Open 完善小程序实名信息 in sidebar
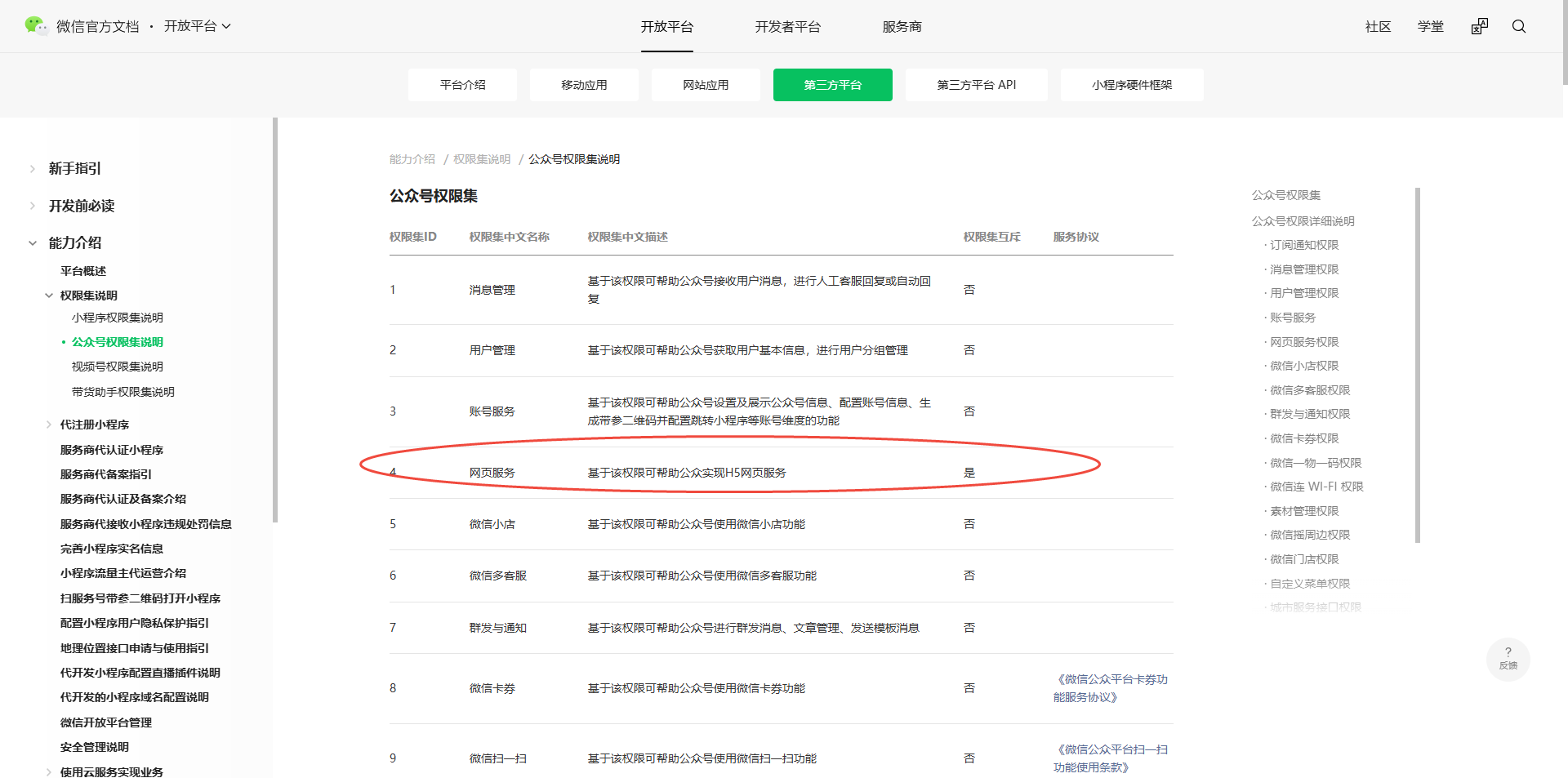Screen dimensions: 1568x778 (112, 549)
